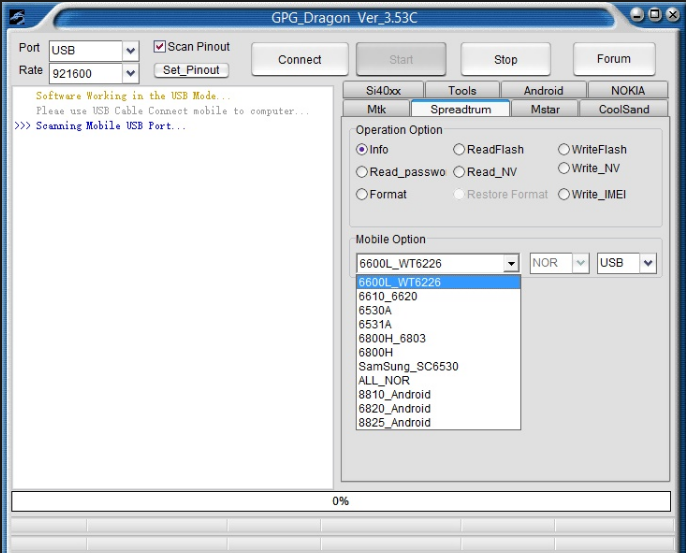Choose the WriteFlash operation
This screenshot has width=686, height=553.
[x=564, y=150]
